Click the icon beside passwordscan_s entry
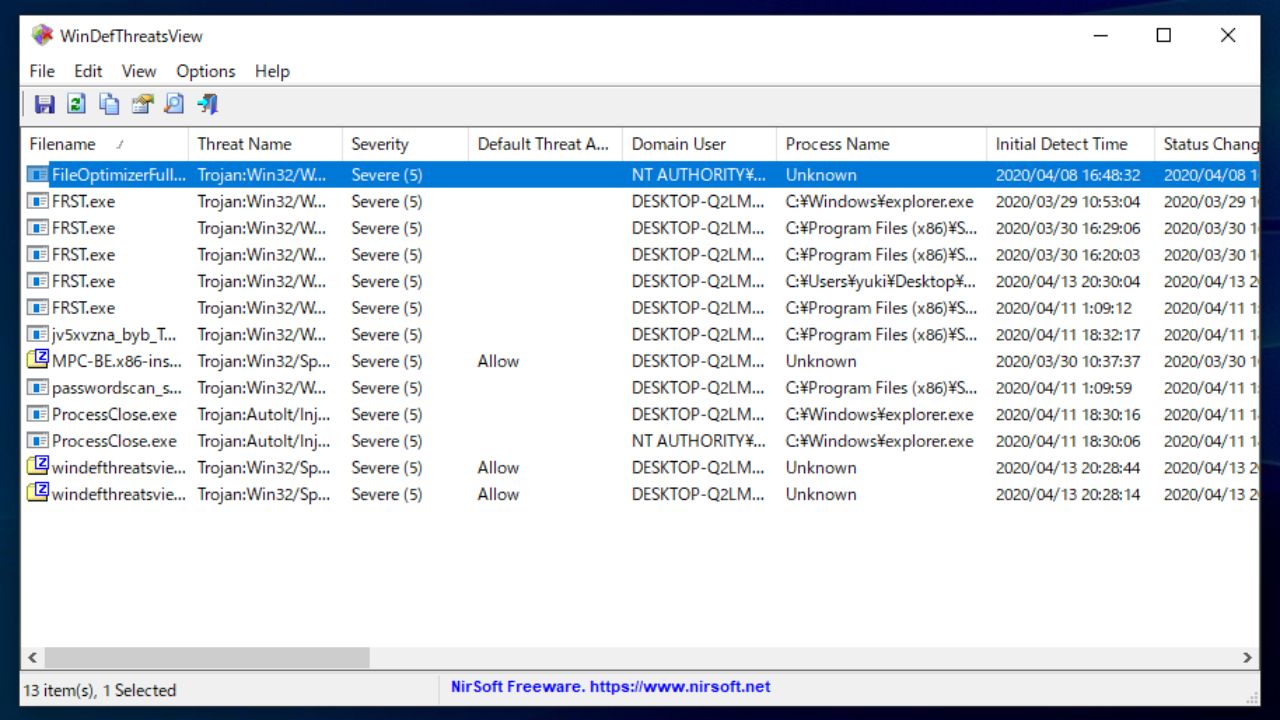Viewport: 1280px width, 720px height. point(37,388)
